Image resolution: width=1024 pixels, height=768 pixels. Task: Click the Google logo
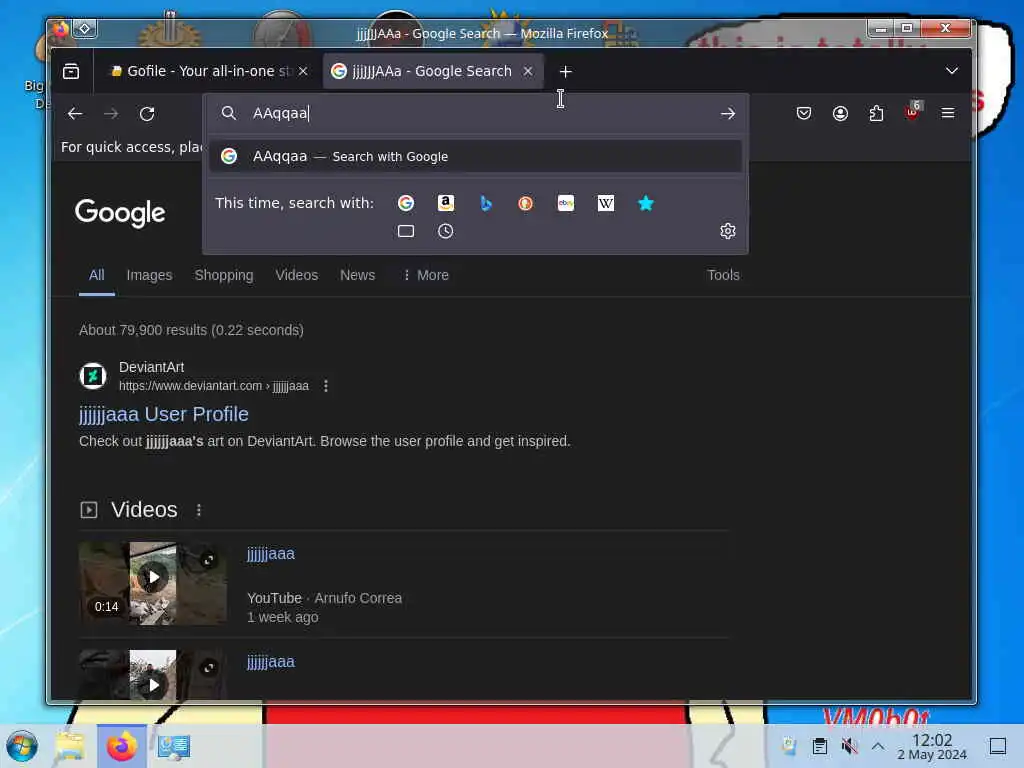point(120,213)
